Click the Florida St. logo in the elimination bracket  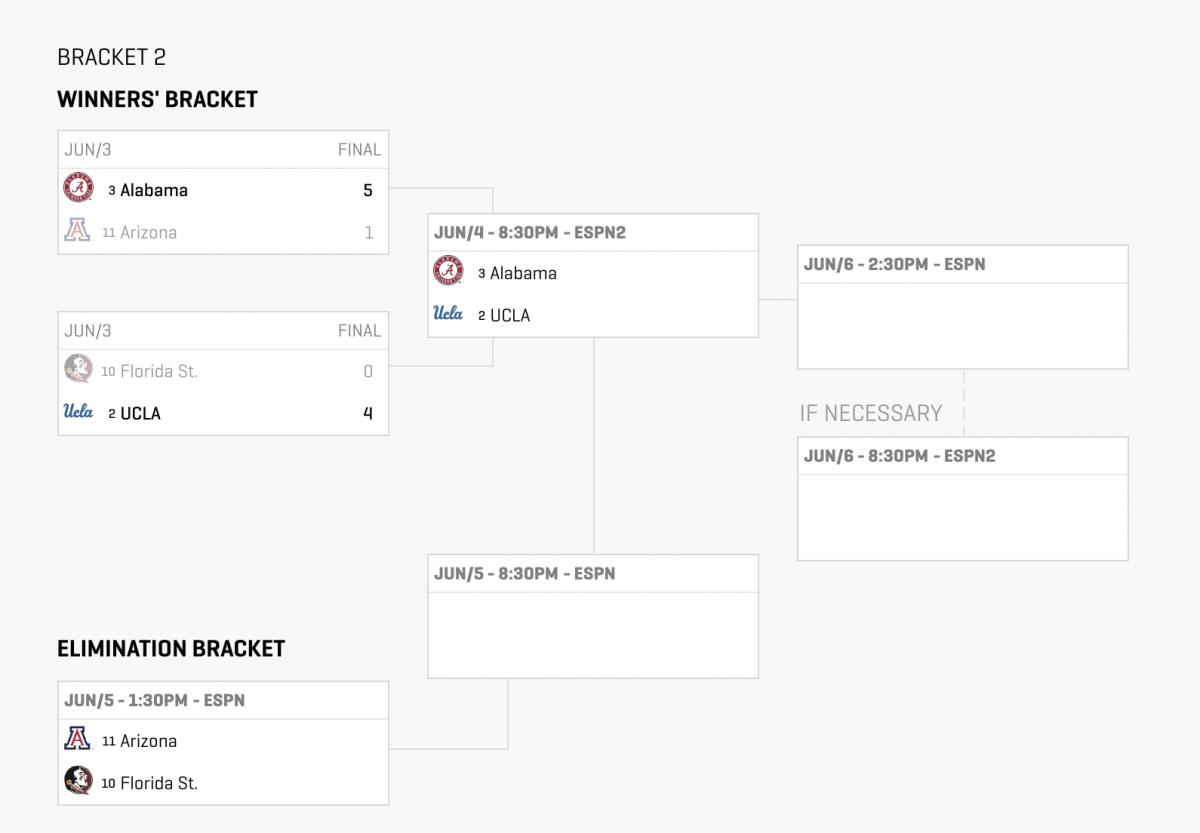tap(78, 782)
